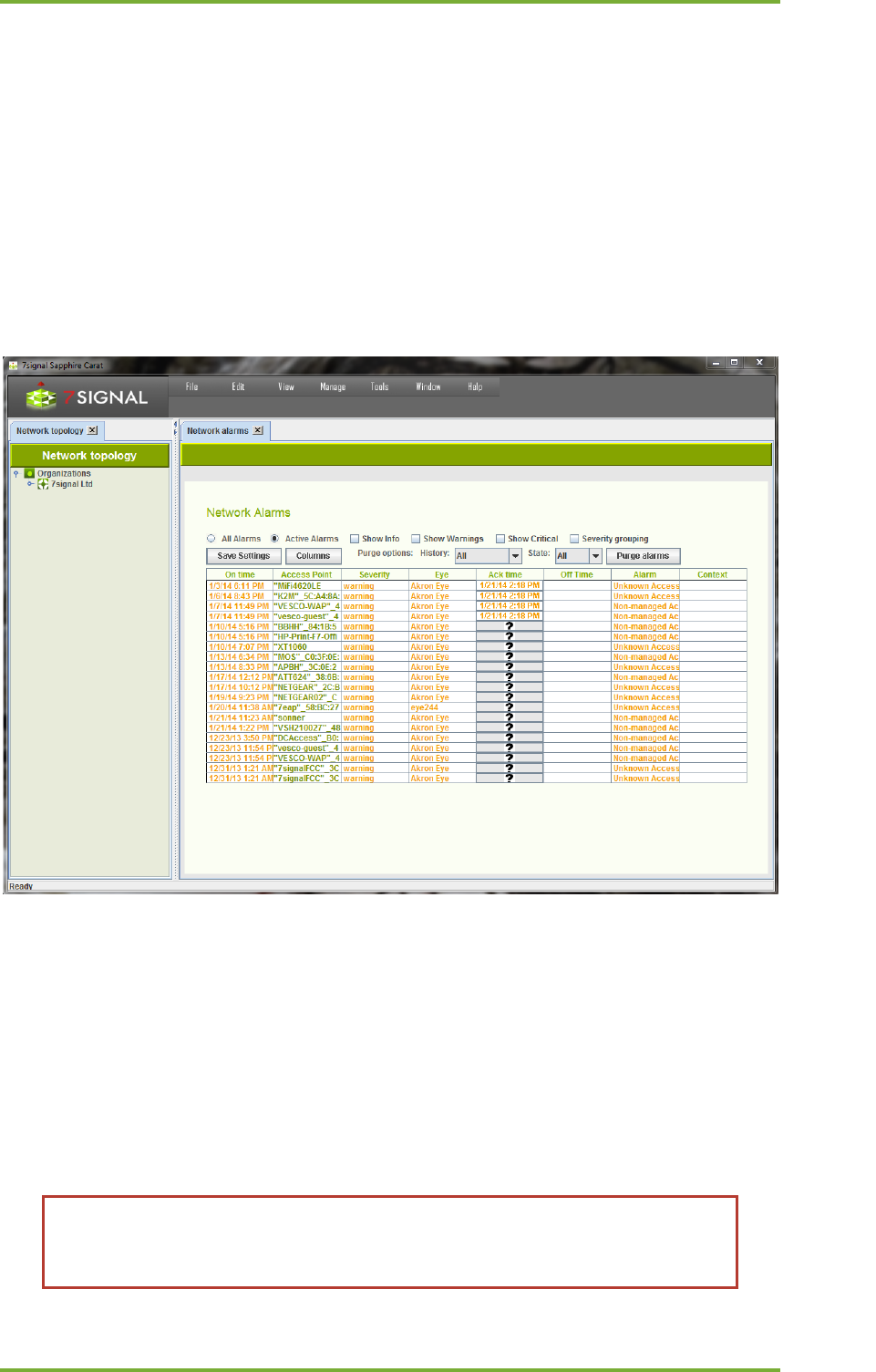Click the app icon in the title bar

(x=13, y=365)
